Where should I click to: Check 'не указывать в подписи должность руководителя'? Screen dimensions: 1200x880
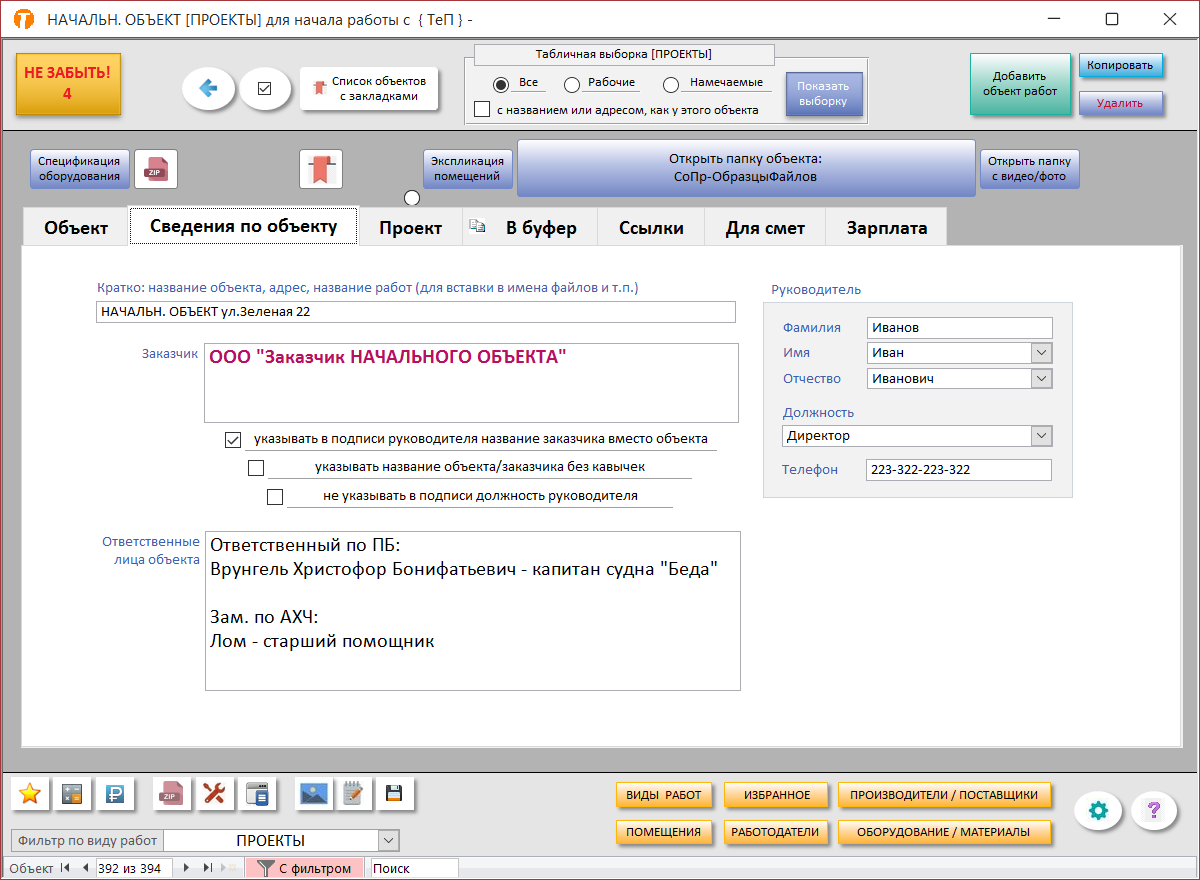point(275,496)
